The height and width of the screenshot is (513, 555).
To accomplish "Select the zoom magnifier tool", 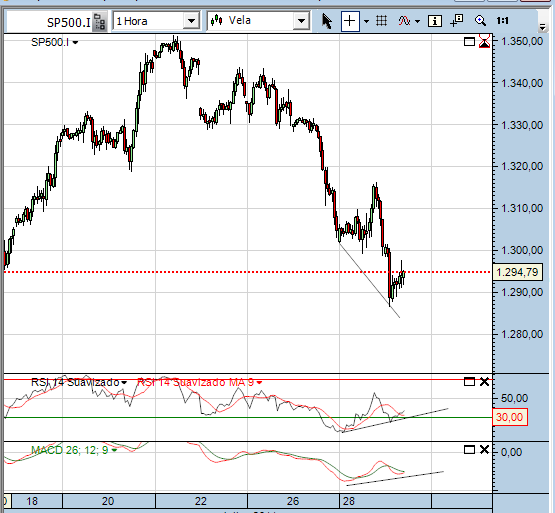I will point(480,21).
